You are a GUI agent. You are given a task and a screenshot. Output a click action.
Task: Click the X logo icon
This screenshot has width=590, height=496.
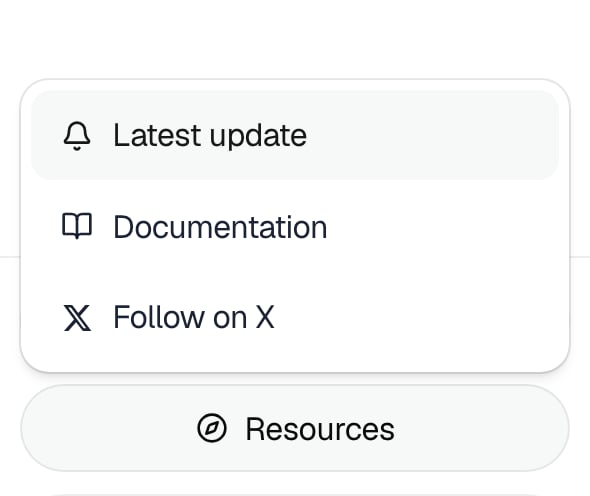pyautogui.click(x=77, y=318)
